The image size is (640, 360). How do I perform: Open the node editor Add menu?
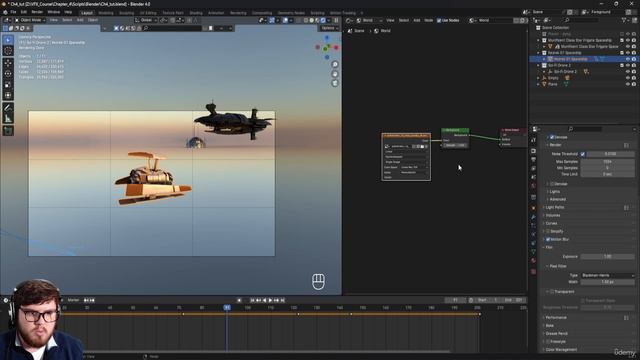(x=417, y=20)
